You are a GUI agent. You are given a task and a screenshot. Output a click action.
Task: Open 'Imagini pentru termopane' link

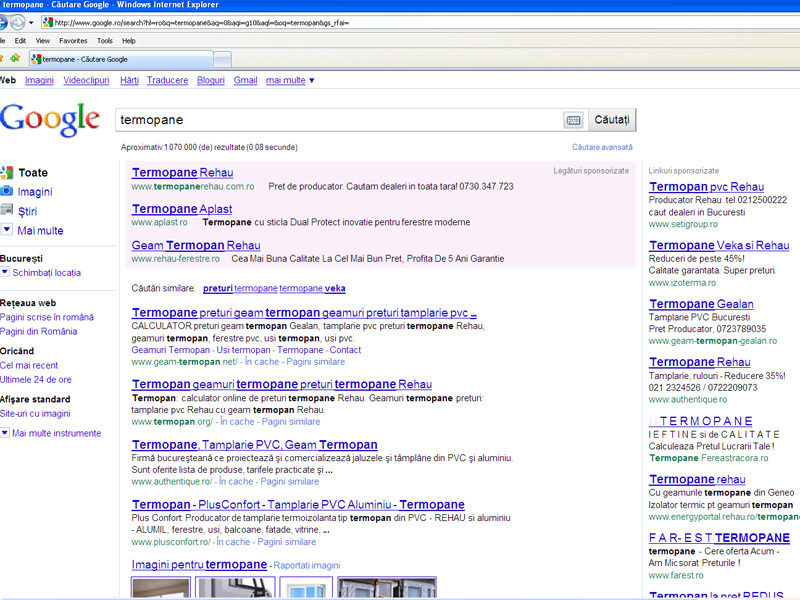199,564
